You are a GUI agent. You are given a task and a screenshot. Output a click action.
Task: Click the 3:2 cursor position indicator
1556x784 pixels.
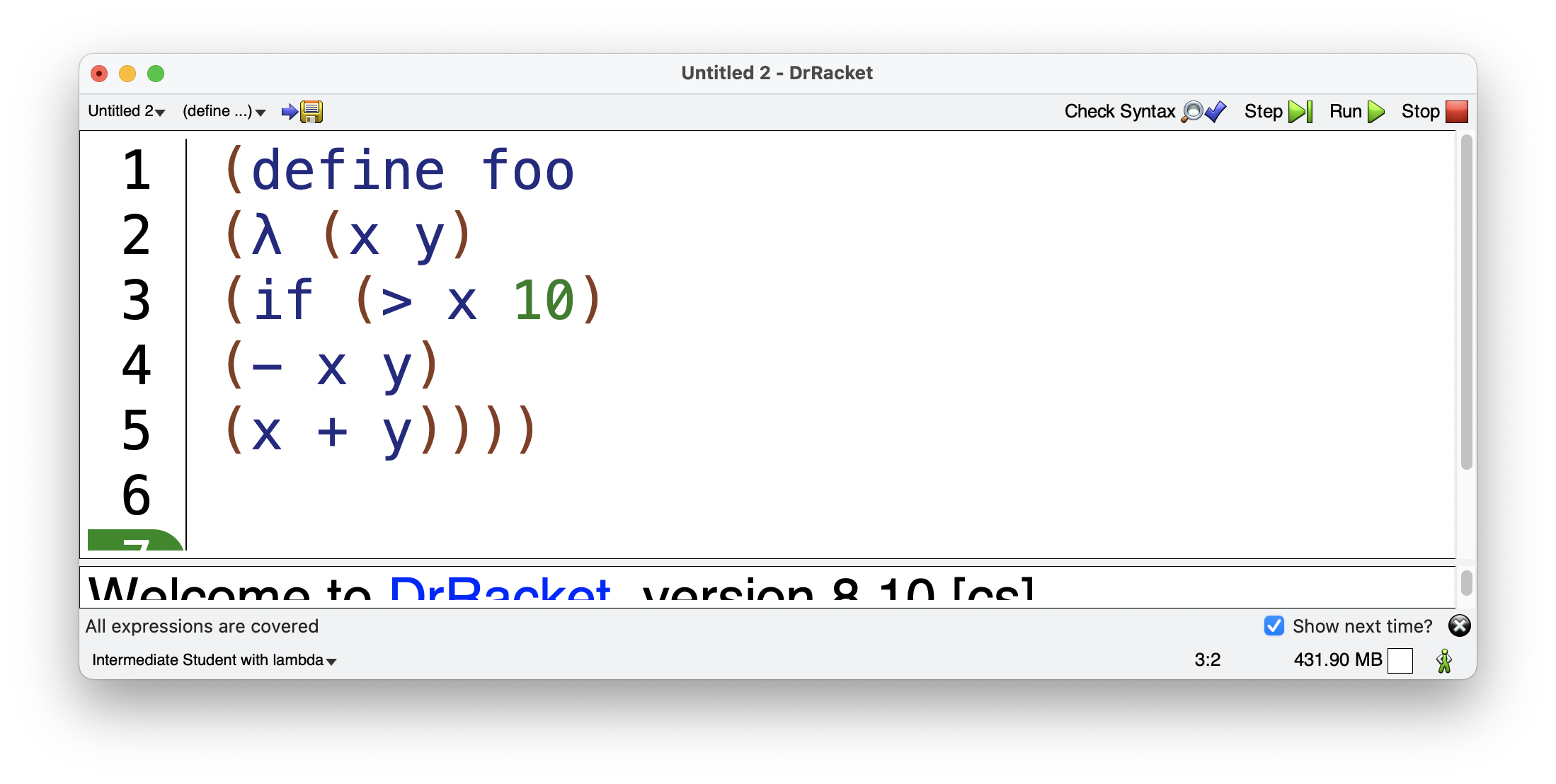1207,660
